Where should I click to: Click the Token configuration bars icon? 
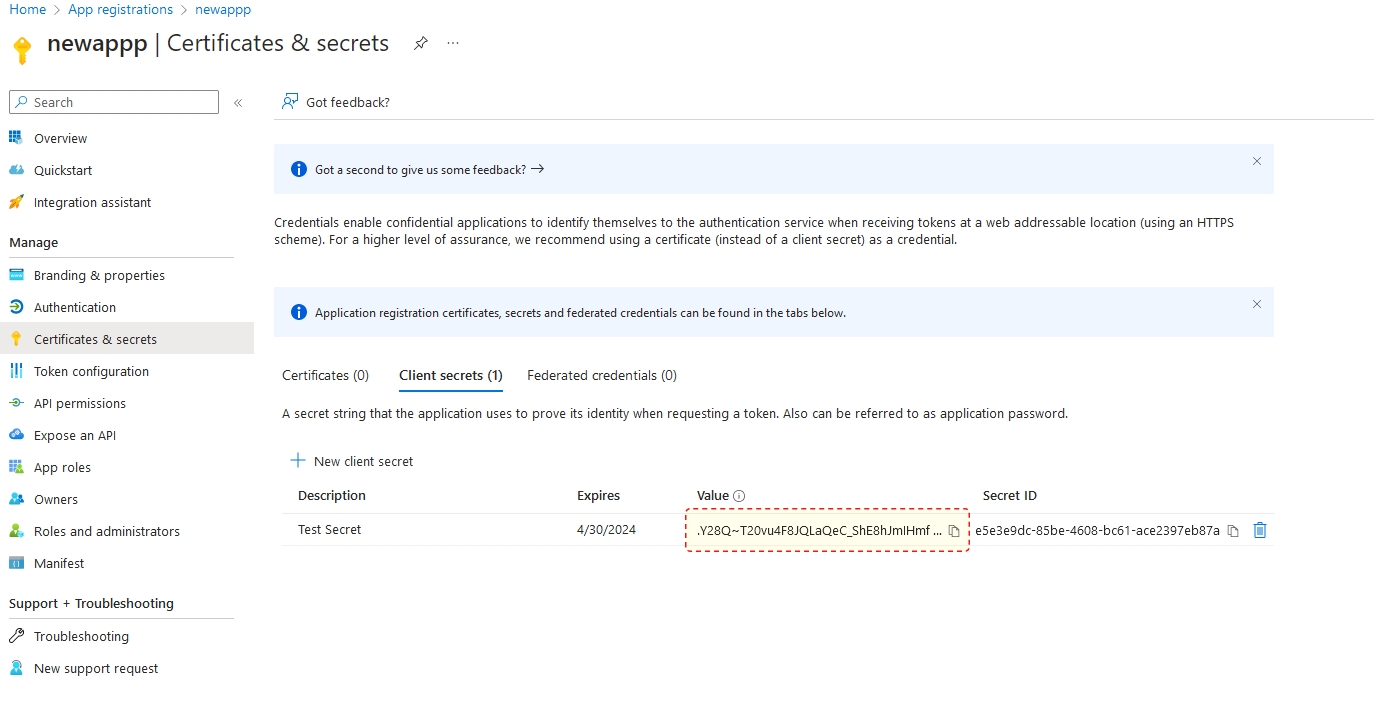(16, 371)
